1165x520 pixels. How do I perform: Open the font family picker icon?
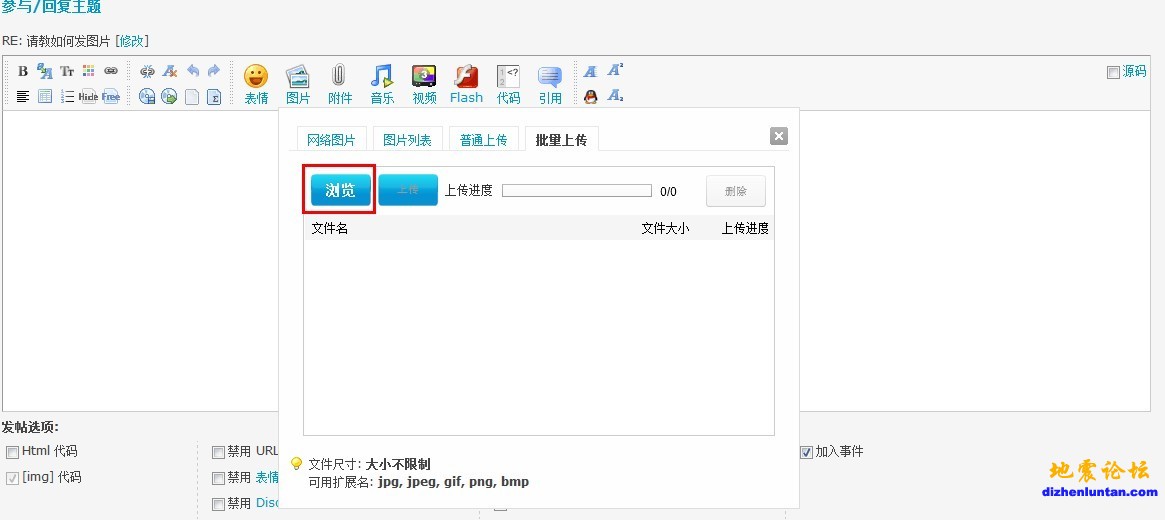coord(45,71)
